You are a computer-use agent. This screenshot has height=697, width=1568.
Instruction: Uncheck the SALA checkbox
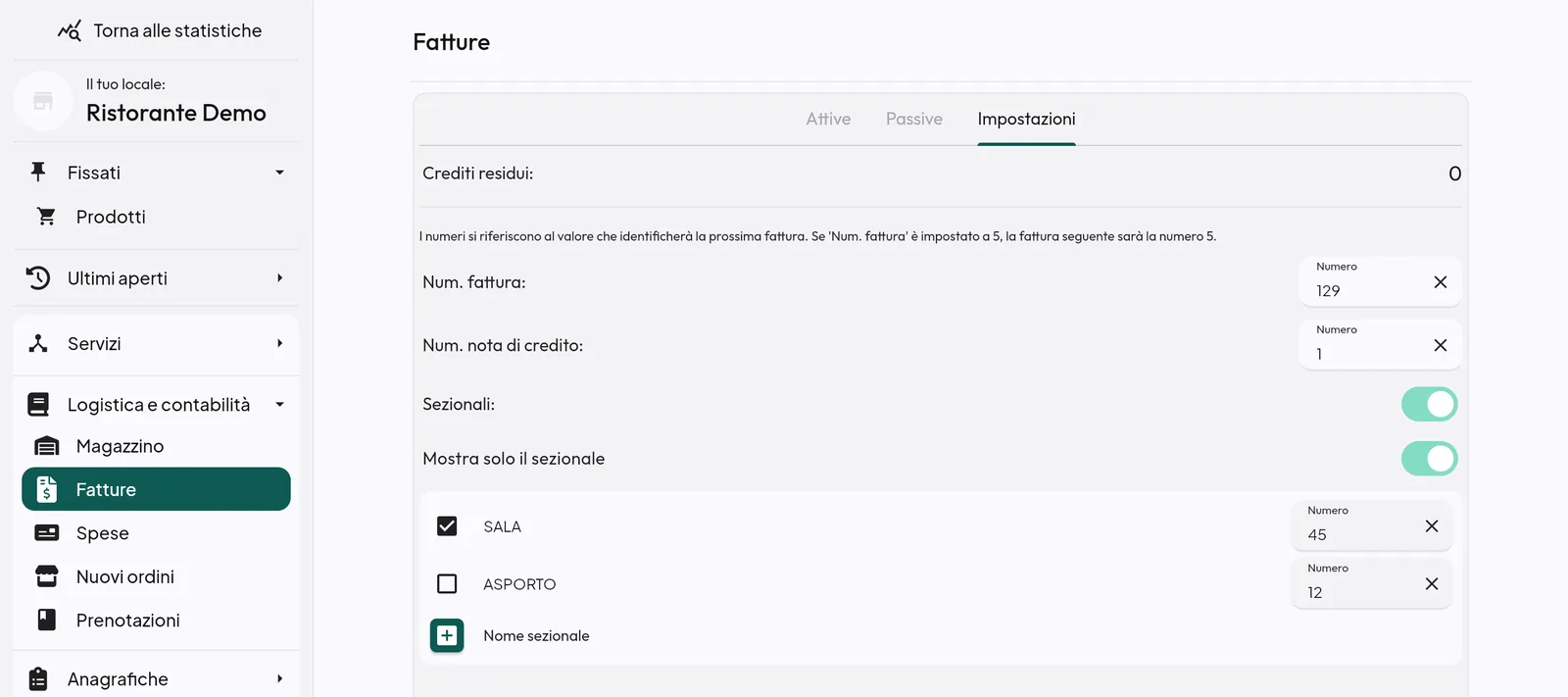tap(447, 526)
